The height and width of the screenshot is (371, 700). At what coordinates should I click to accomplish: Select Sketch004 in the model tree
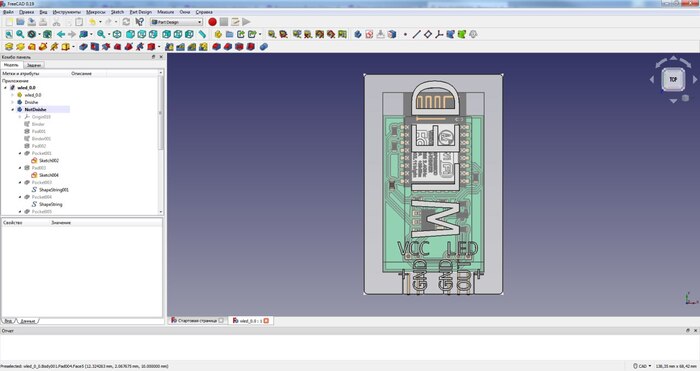[49, 175]
